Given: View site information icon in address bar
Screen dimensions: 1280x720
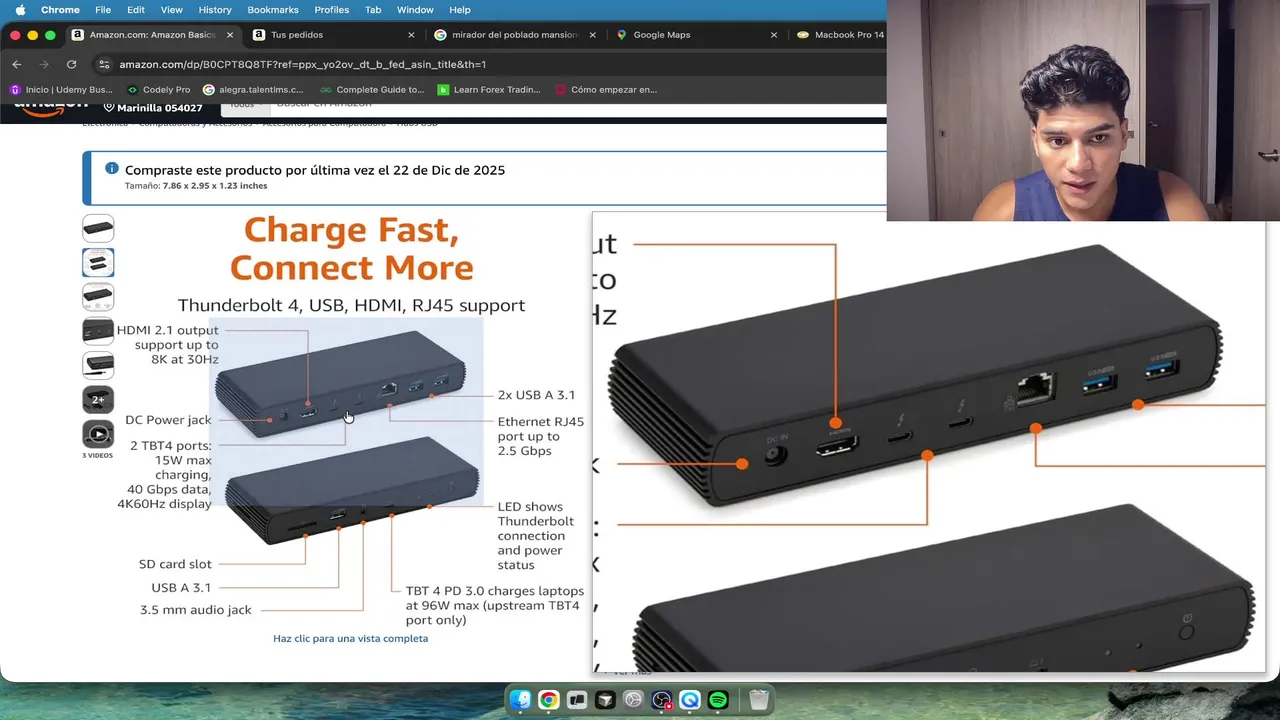Looking at the screenshot, I should (x=104, y=64).
